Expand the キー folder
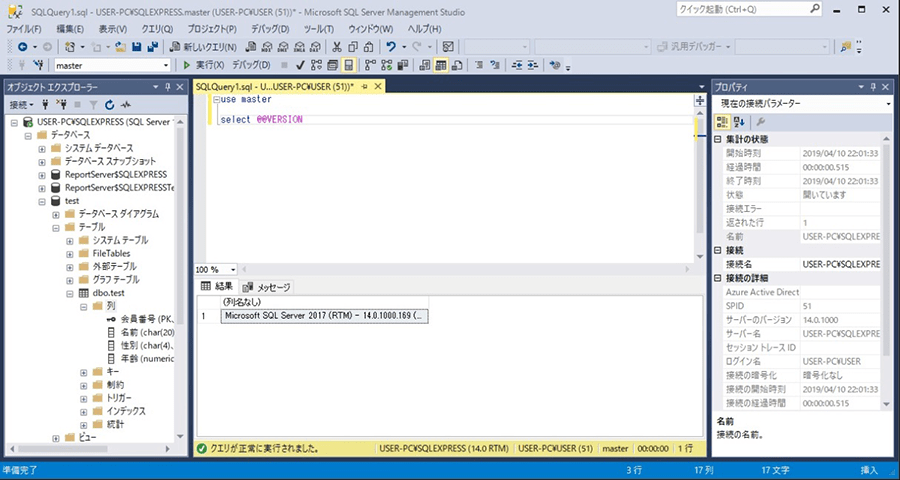 click(83, 372)
